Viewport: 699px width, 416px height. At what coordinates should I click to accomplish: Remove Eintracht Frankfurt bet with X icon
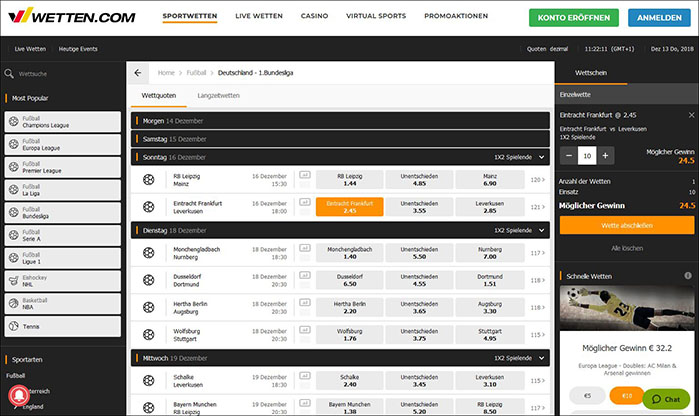tap(691, 115)
